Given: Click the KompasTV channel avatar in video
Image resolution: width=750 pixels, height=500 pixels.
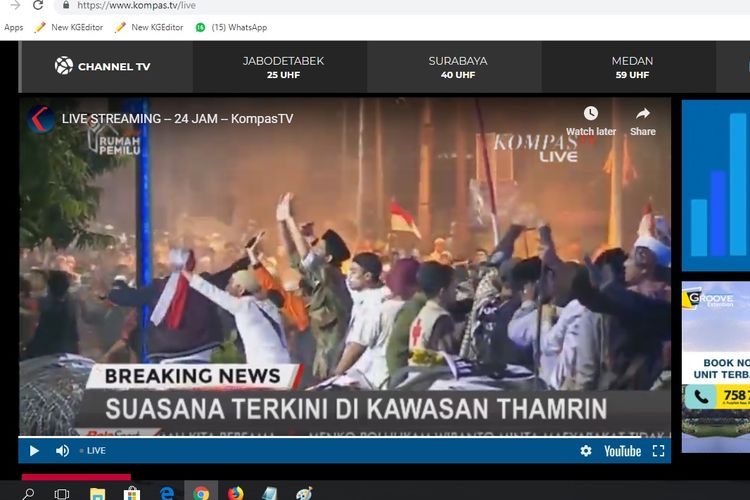Looking at the screenshot, I should (x=41, y=118).
